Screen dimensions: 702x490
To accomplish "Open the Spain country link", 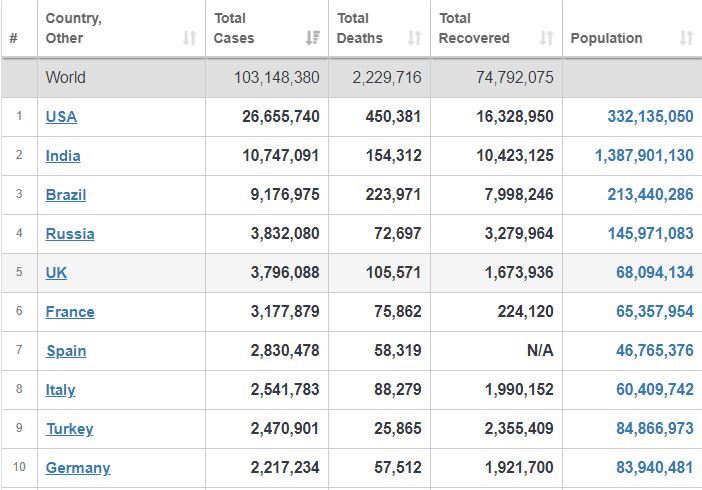I will tap(66, 351).
